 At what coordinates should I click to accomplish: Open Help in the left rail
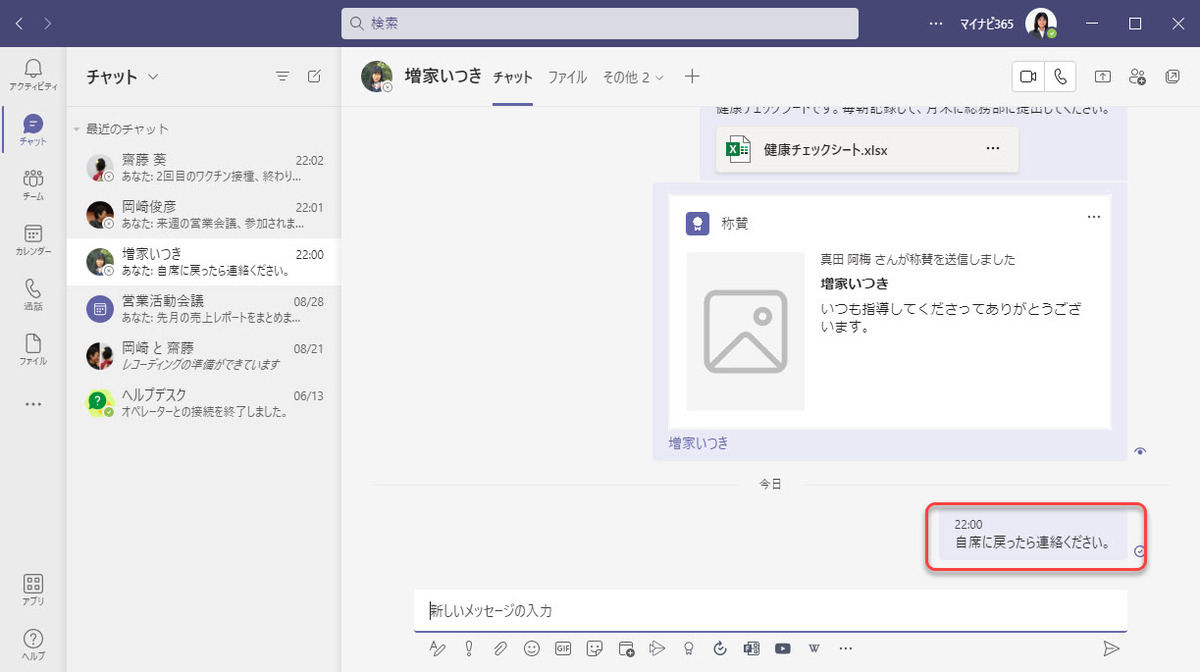tap(33, 644)
